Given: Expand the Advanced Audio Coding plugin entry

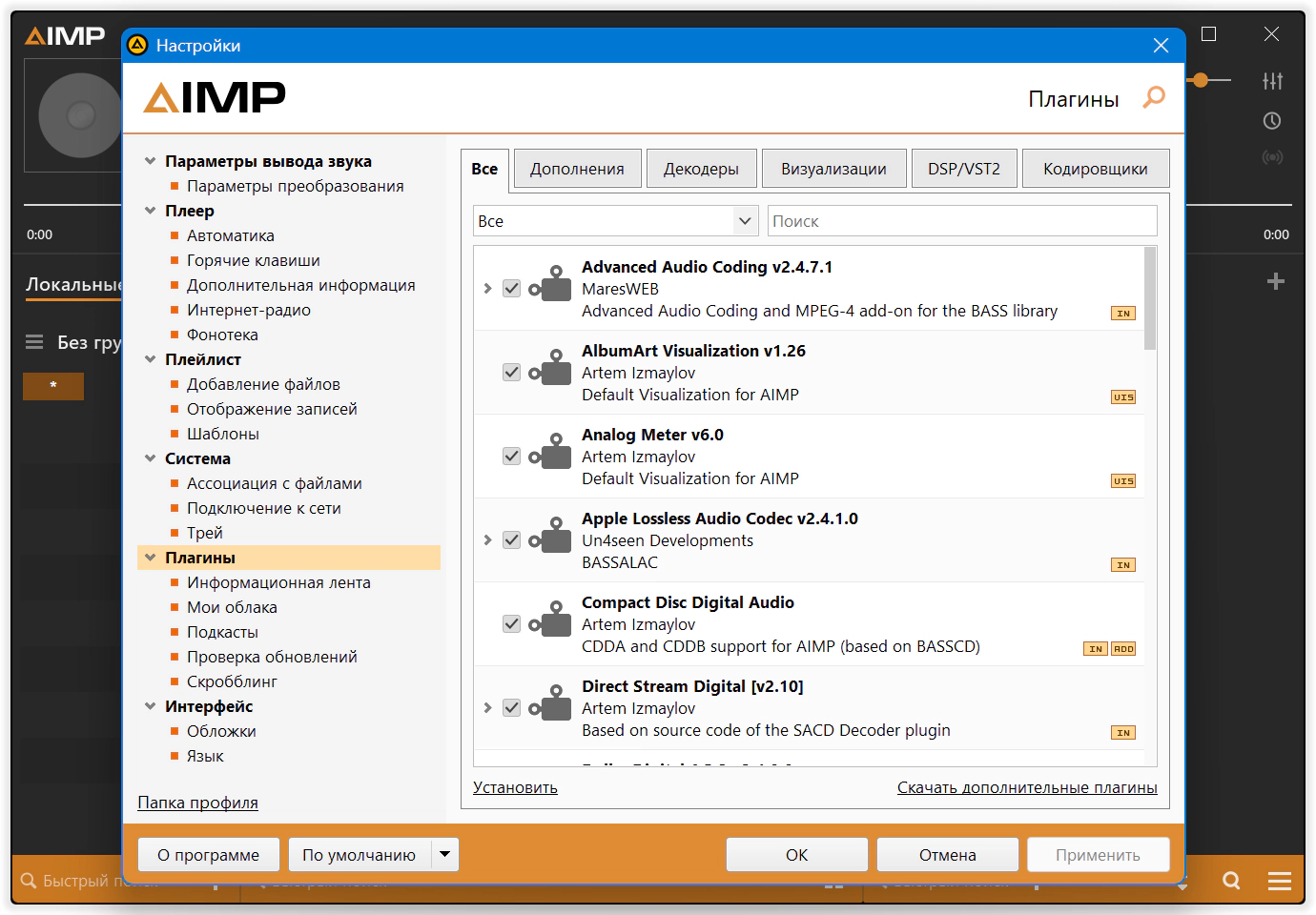Looking at the screenshot, I should pyautogui.click(x=487, y=288).
